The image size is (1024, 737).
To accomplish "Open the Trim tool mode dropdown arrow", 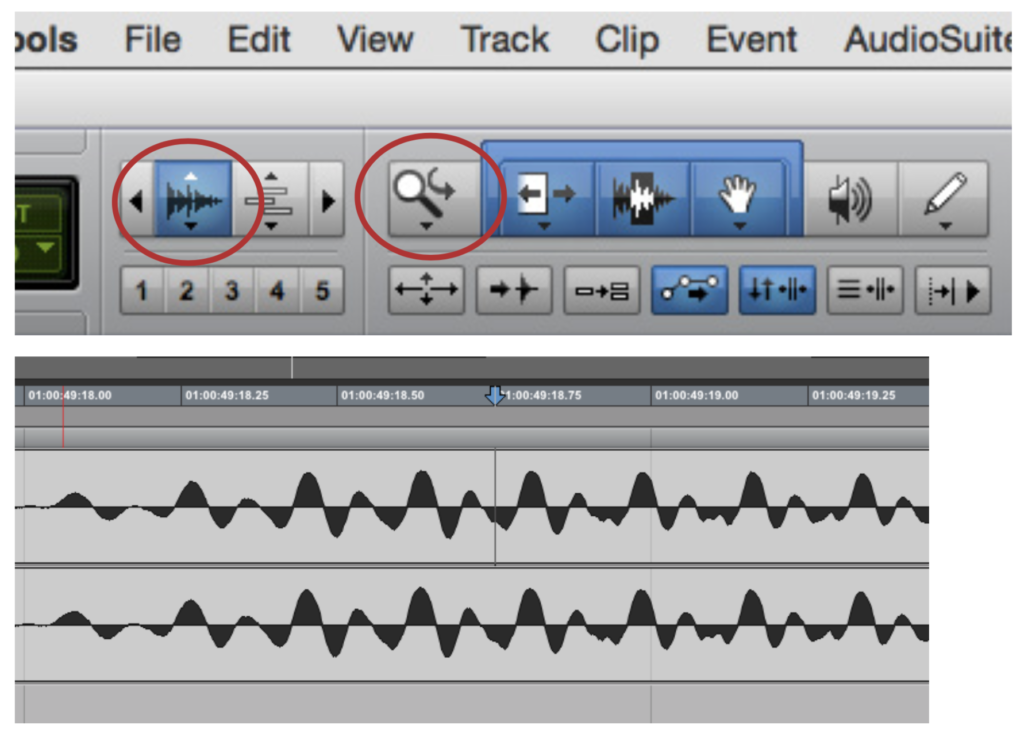I will pyautogui.click(x=543, y=226).
